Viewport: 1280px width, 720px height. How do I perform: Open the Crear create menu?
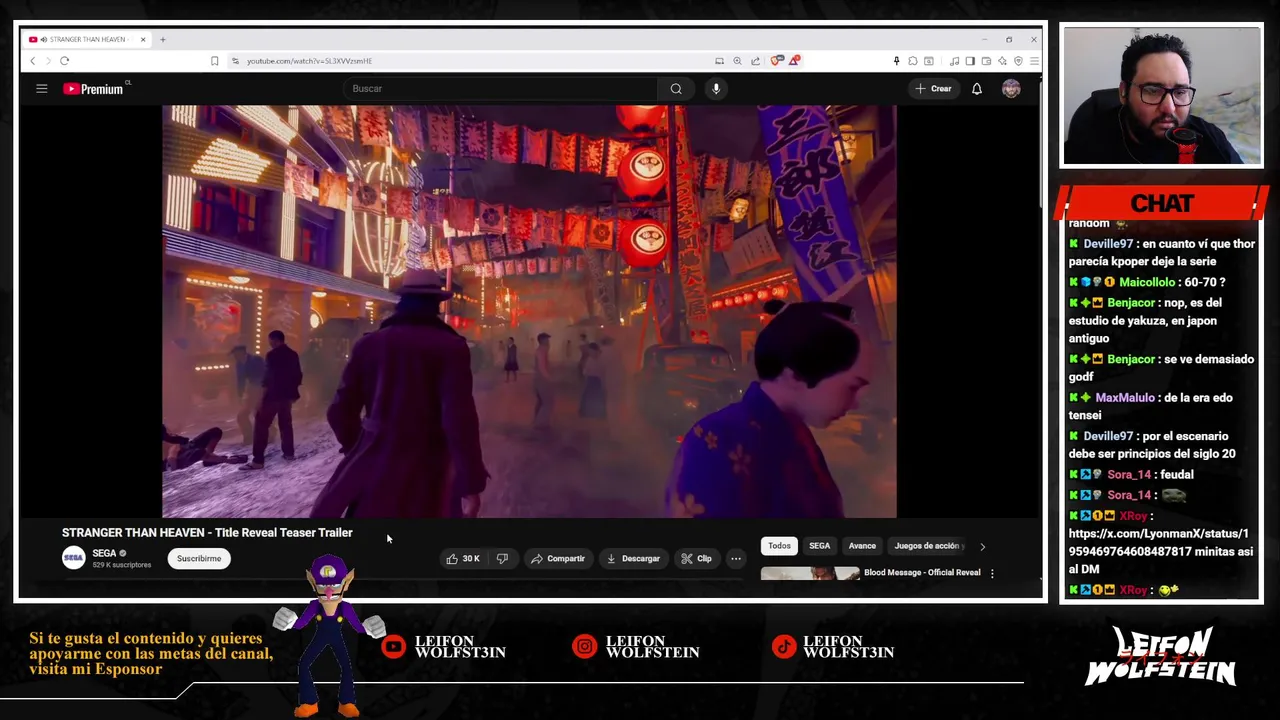[933, 89]
